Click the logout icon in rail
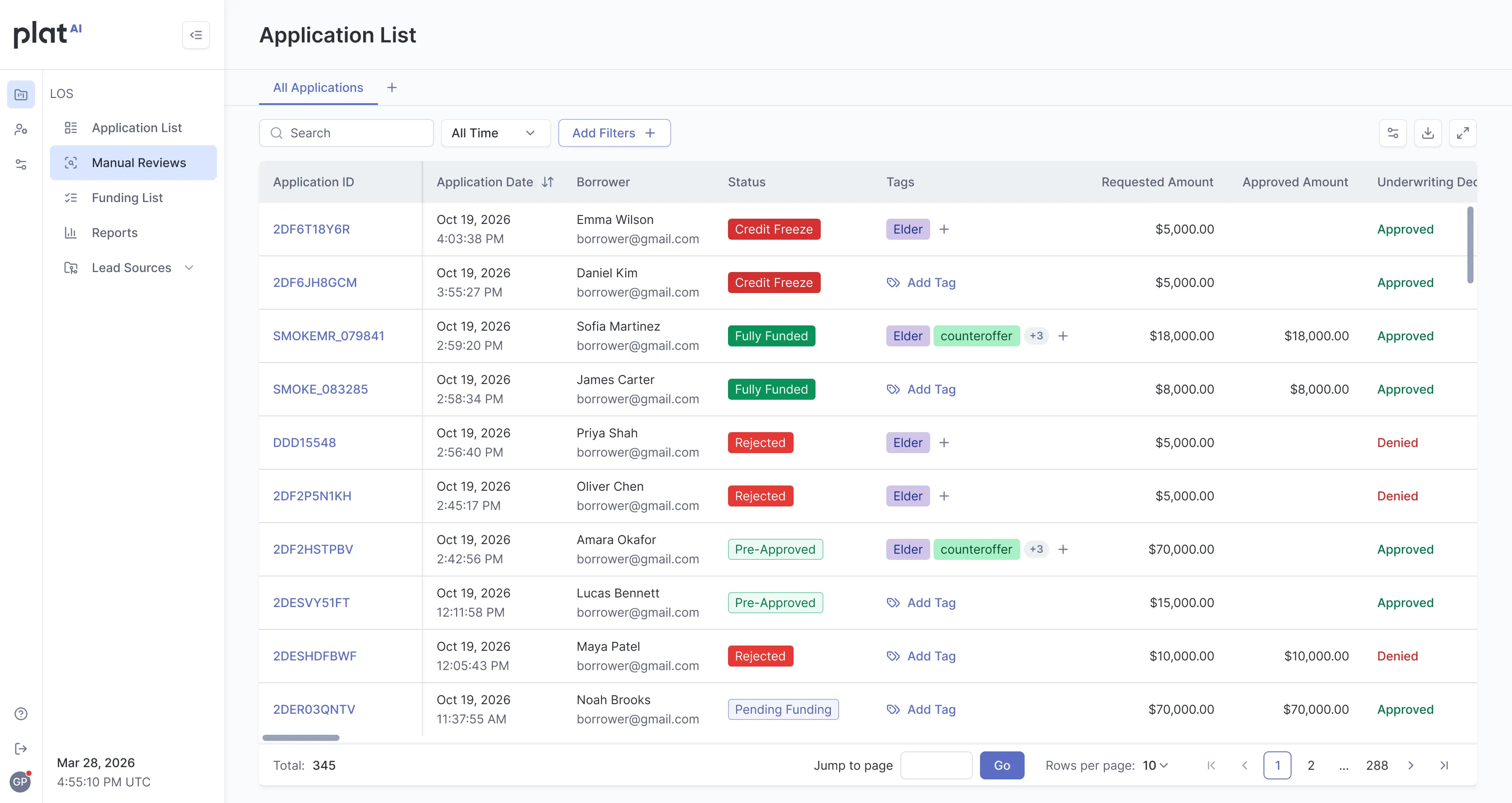Image resolution: width=1512 pixels, height=803 pixels. tap(21, 748)
